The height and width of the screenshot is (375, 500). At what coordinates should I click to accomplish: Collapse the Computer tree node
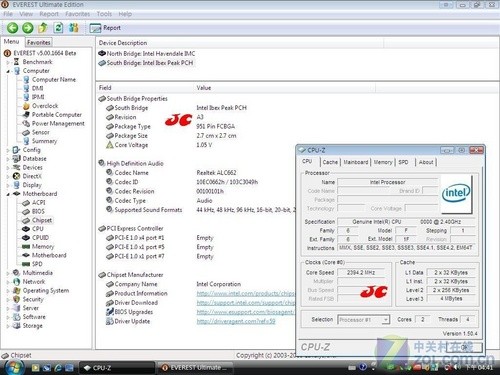pyautogui.click(x=8, y=71)
